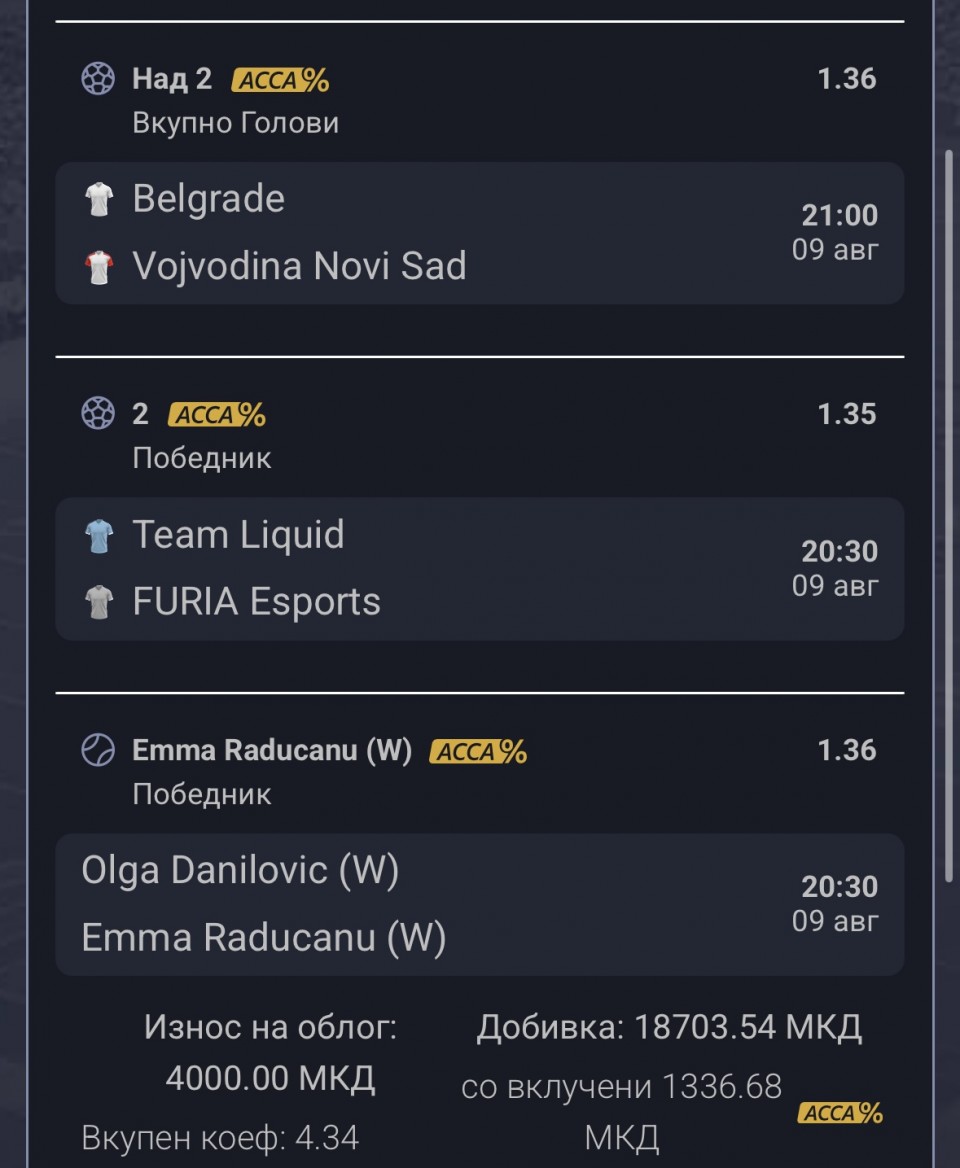The width and height of the screenshot is (960, 1168).
Task: Click the grey FURIA Esports jersey icon
Action: 98,602
